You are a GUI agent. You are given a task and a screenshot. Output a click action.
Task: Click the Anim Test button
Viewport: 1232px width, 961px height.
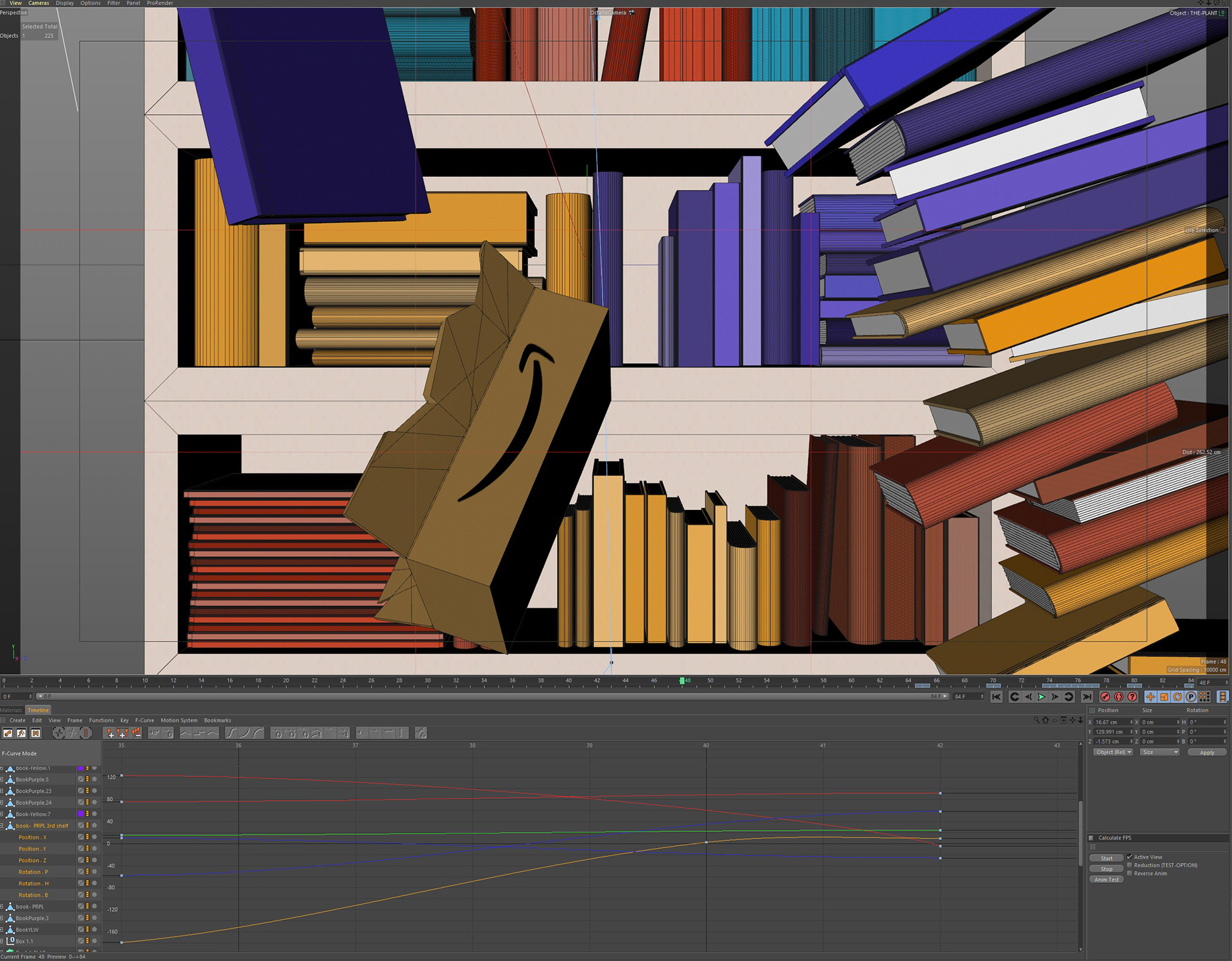coord(1107,880)
